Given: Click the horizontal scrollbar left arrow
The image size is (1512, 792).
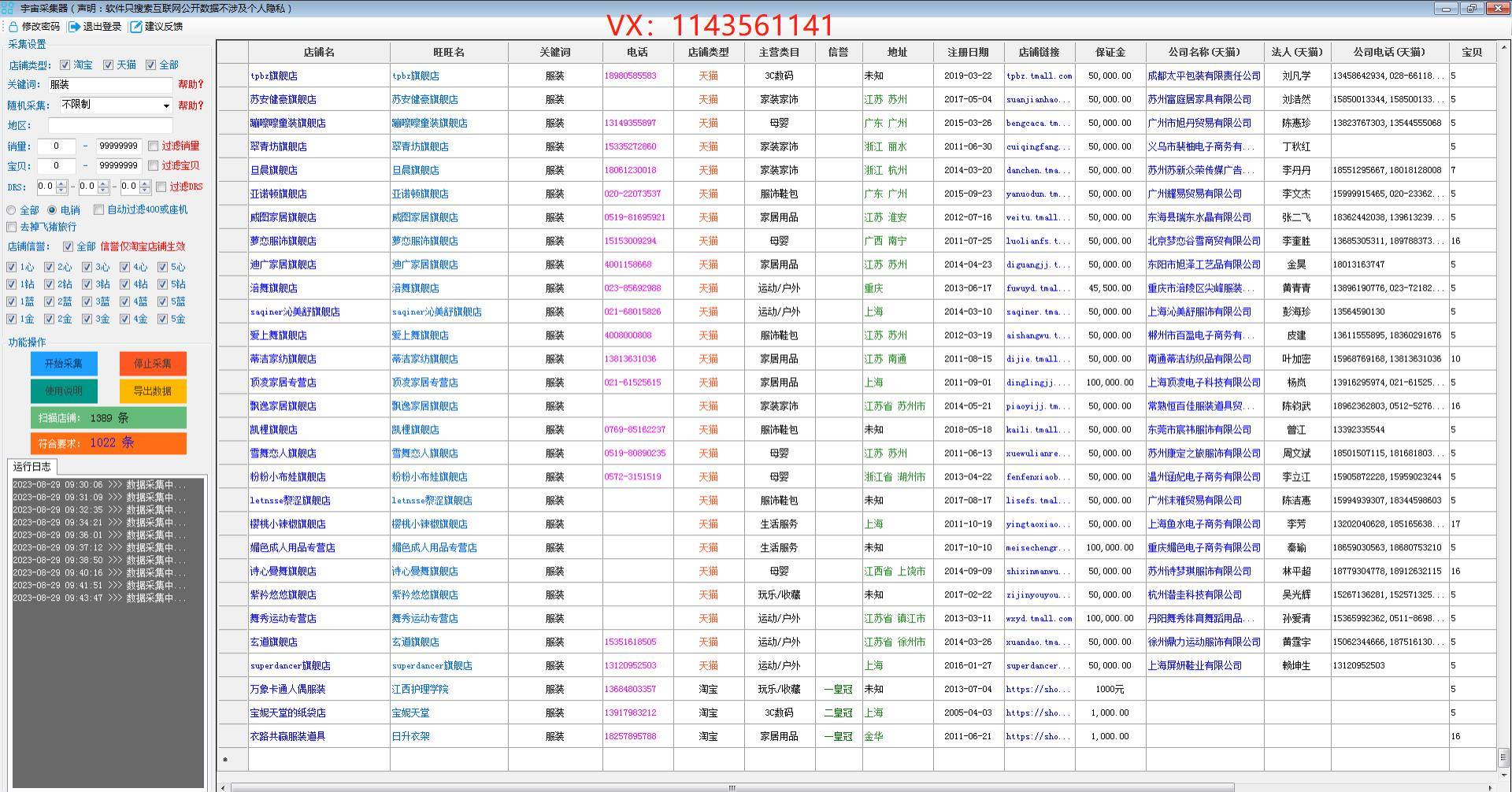Looking at the screenshot, I should [224, 787].
